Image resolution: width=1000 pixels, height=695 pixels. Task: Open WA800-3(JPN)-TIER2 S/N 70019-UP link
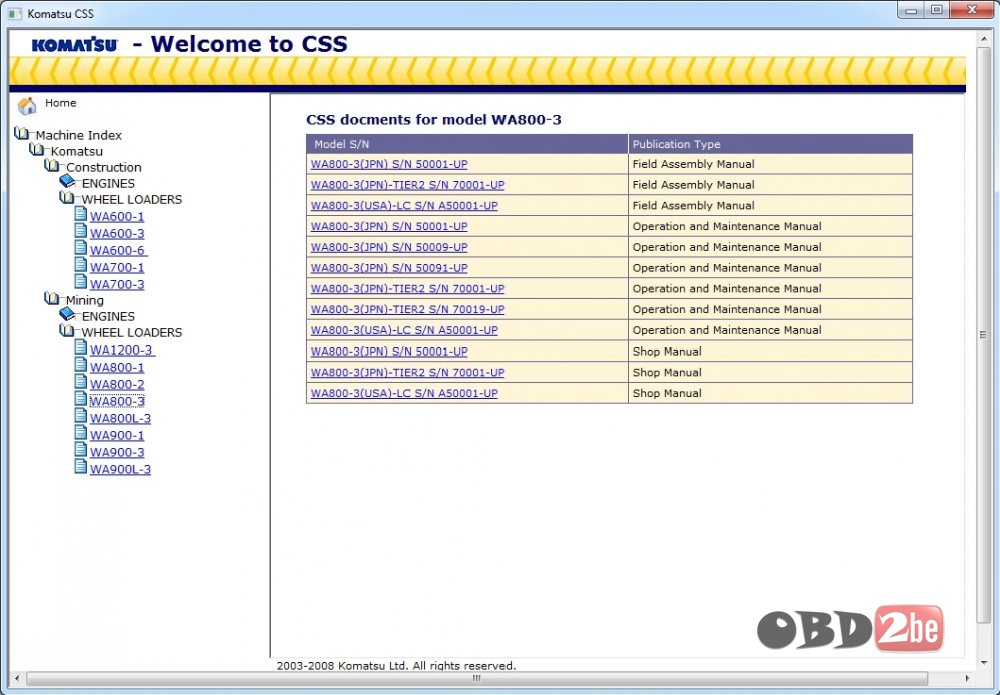(408, 309)
